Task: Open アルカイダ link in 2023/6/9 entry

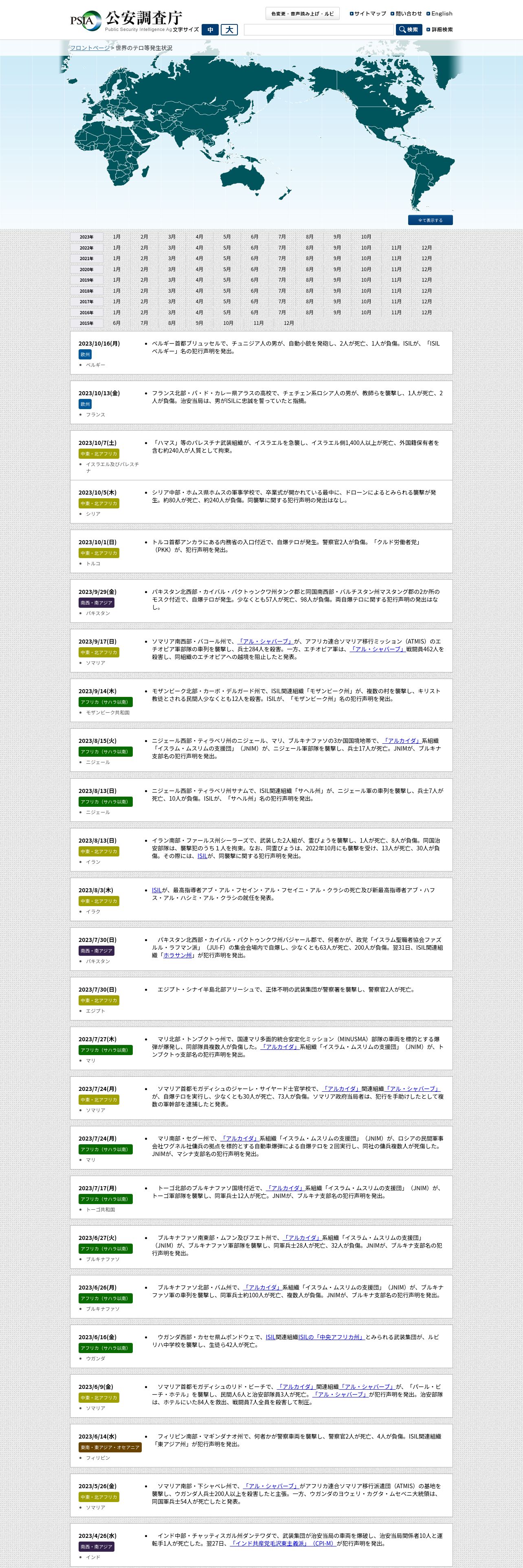Action: point(297,1386)
